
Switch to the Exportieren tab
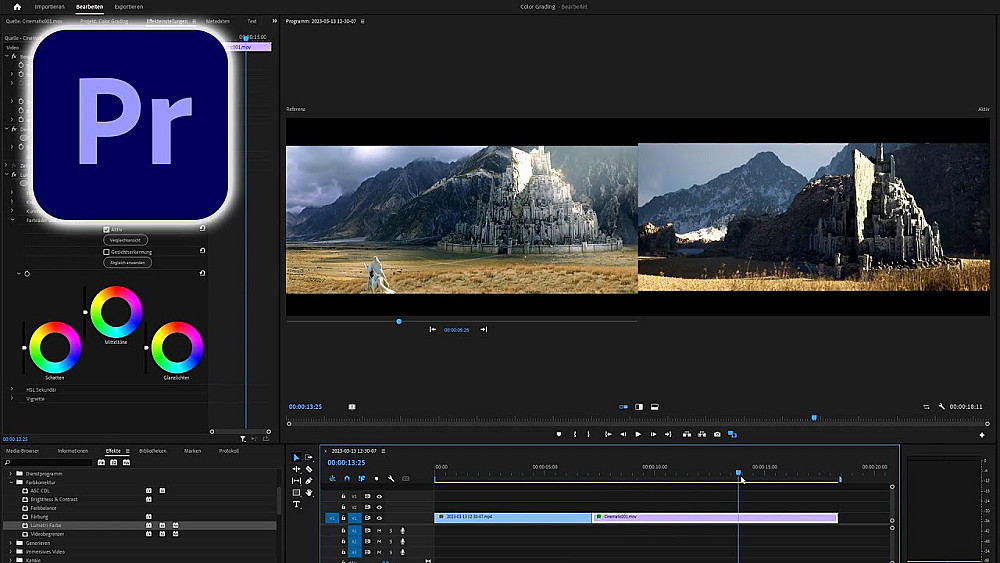pyautogui.click(x=128, y=6)
